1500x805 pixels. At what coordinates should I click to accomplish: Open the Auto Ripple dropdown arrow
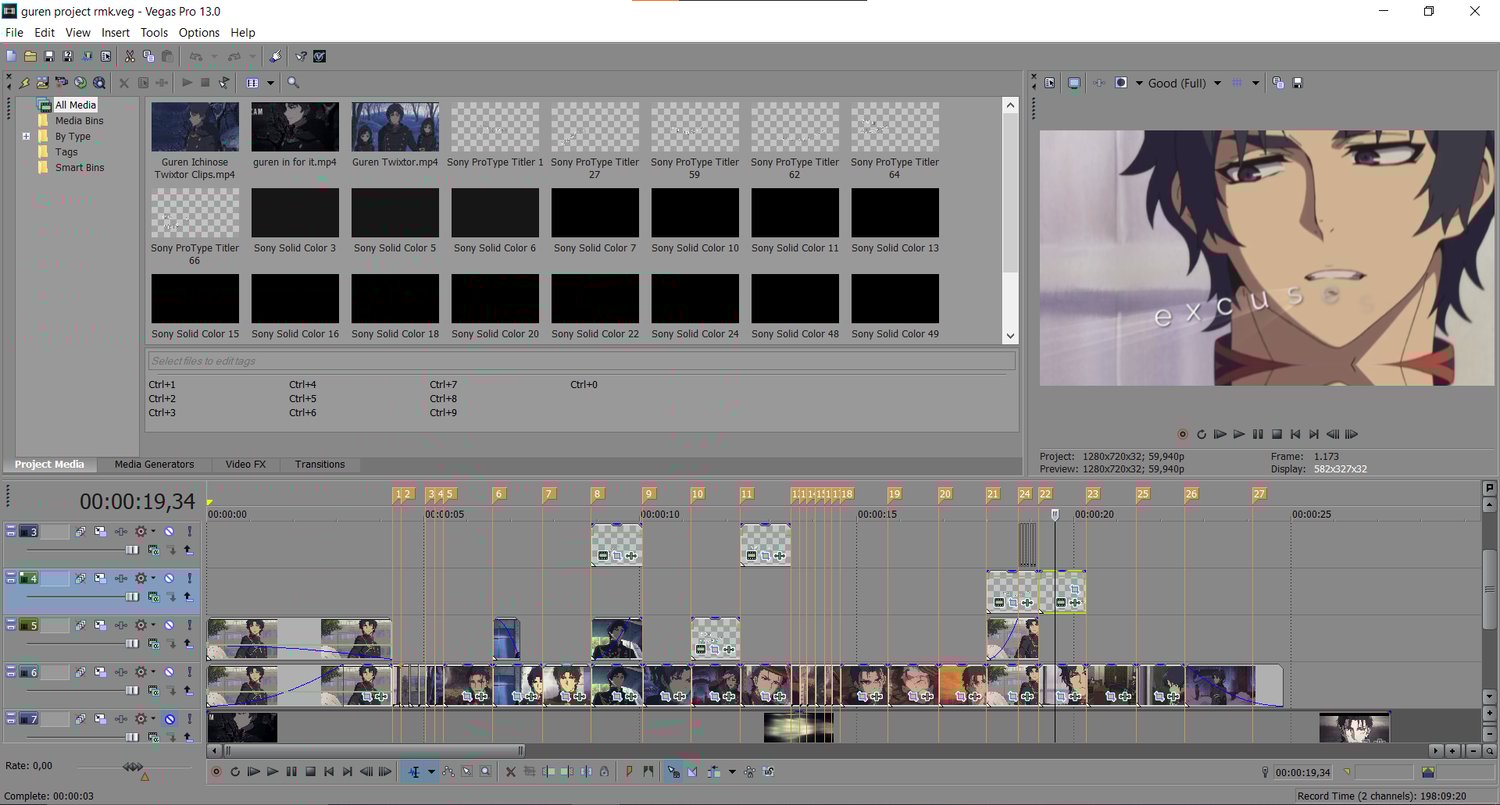(732, 771)
